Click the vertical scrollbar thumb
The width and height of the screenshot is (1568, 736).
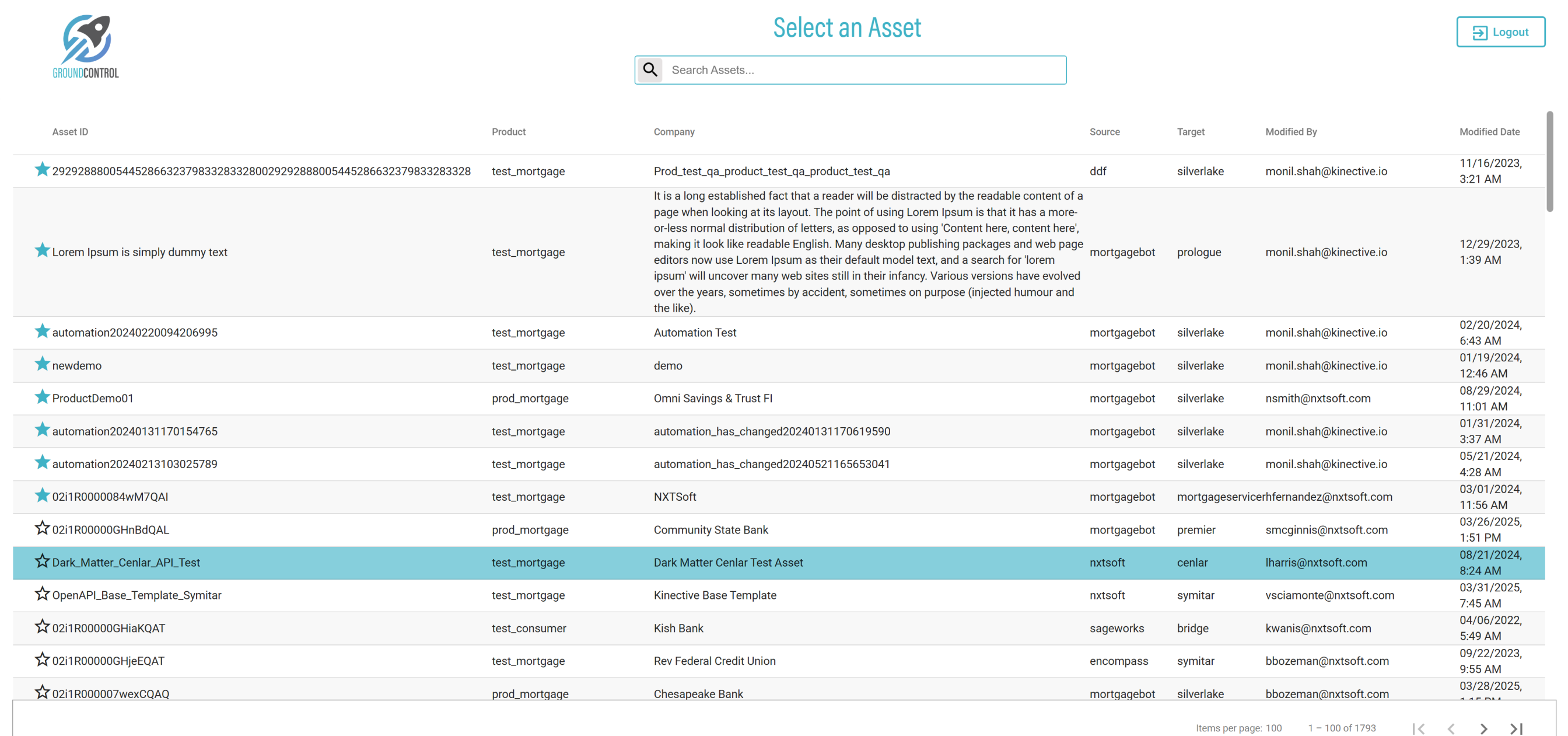[x=1550, y=162]
